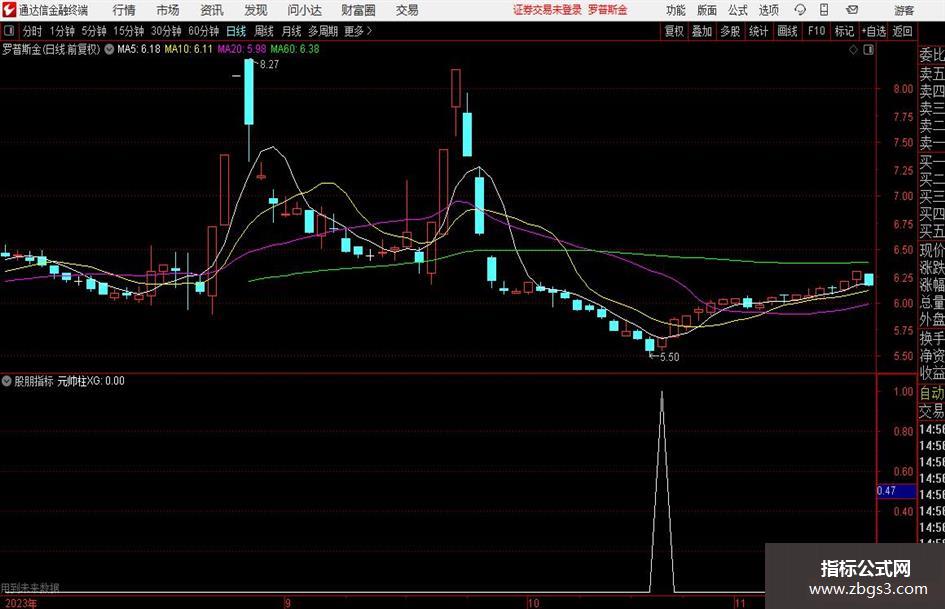Click the month 10 marker on time axis

[533, 603]
